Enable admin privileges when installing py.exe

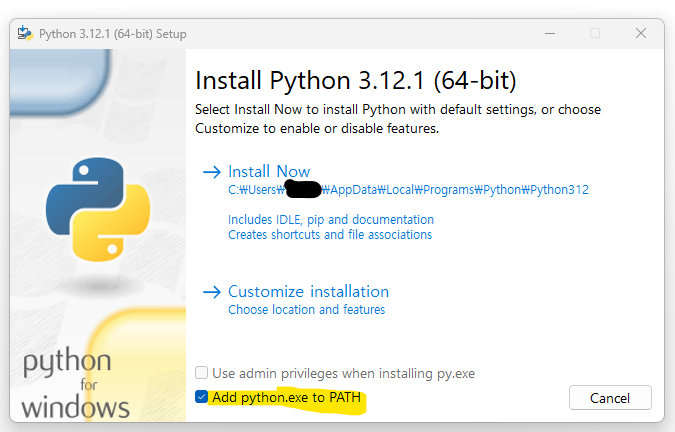point(201,373)
